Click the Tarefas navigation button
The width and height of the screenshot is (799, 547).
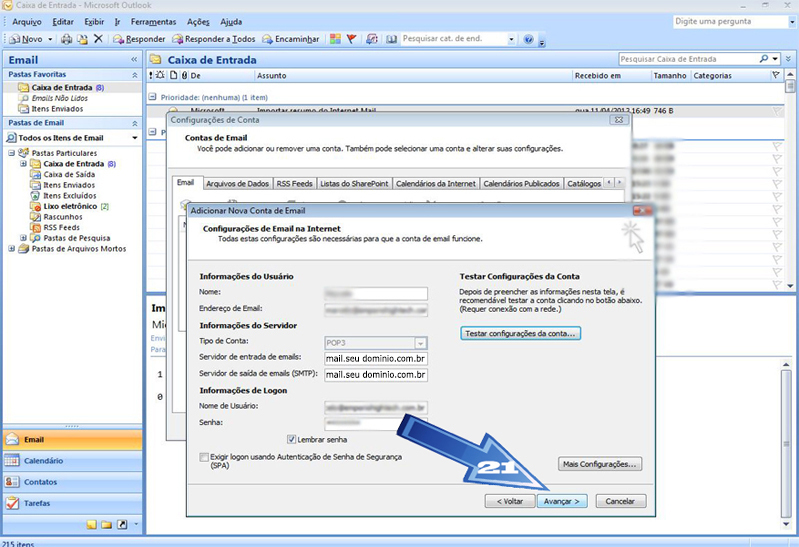point(72,503)
